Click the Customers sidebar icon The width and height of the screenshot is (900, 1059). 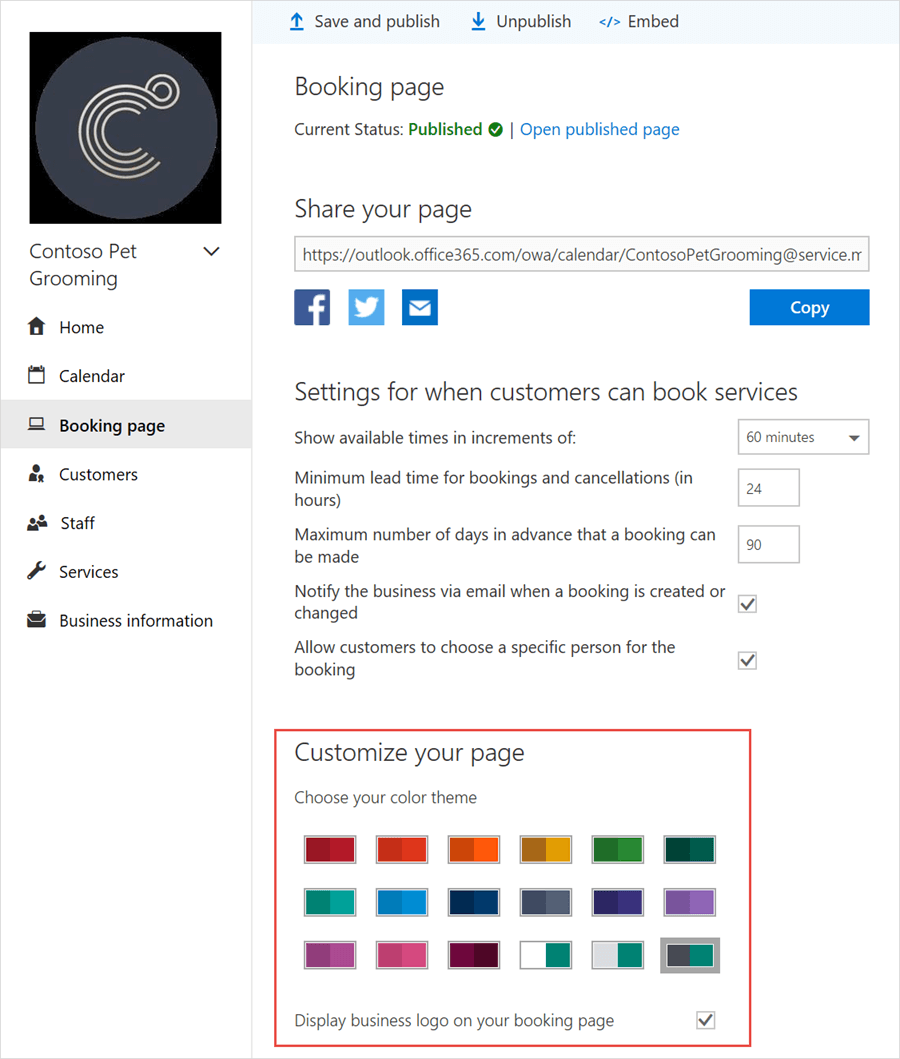[x=35, y=474]
